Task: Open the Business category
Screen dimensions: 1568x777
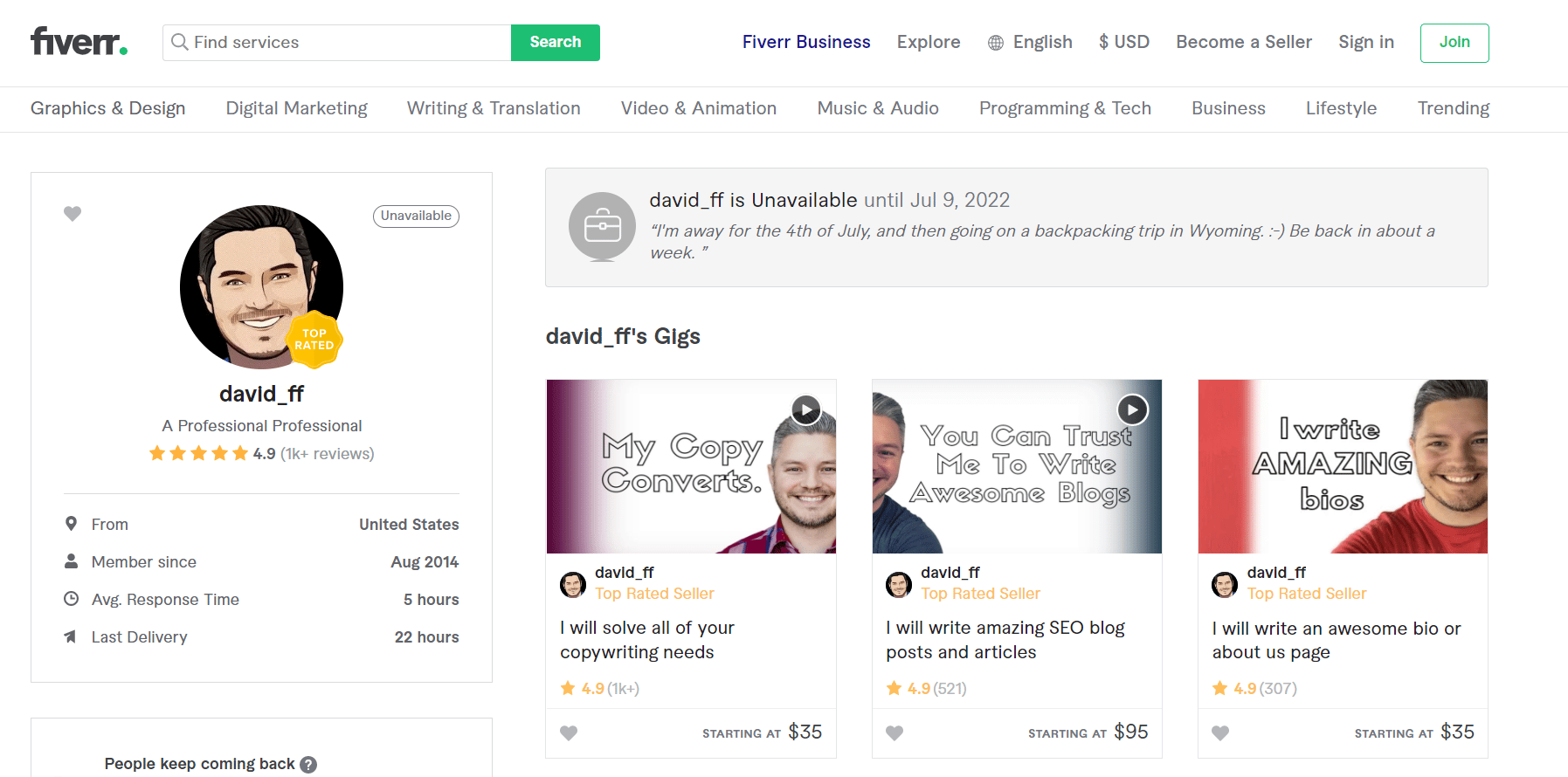Action: coord(1228,108)
